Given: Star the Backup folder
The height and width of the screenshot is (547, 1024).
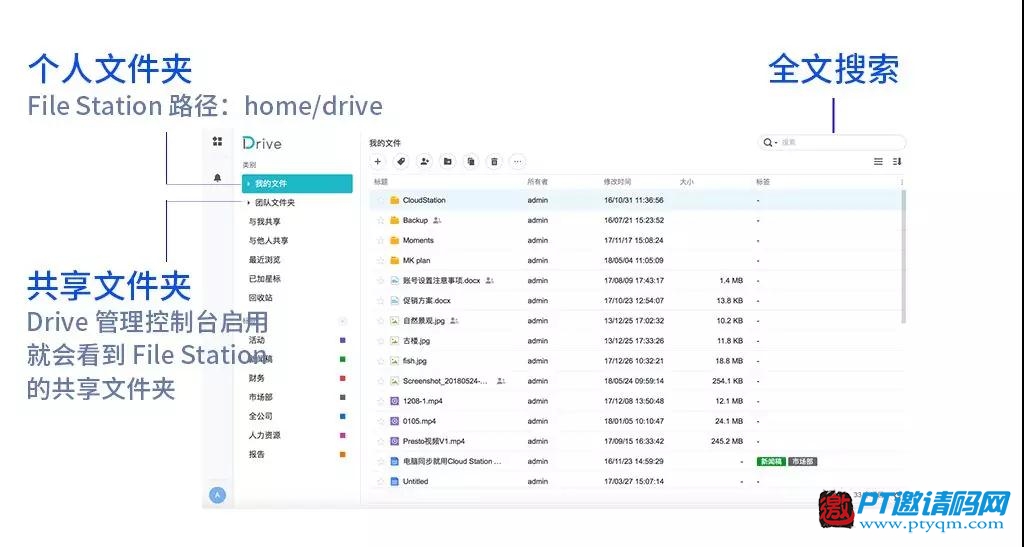Looking at the screenshot, I should pyautogui.click(x=381, y=221).
